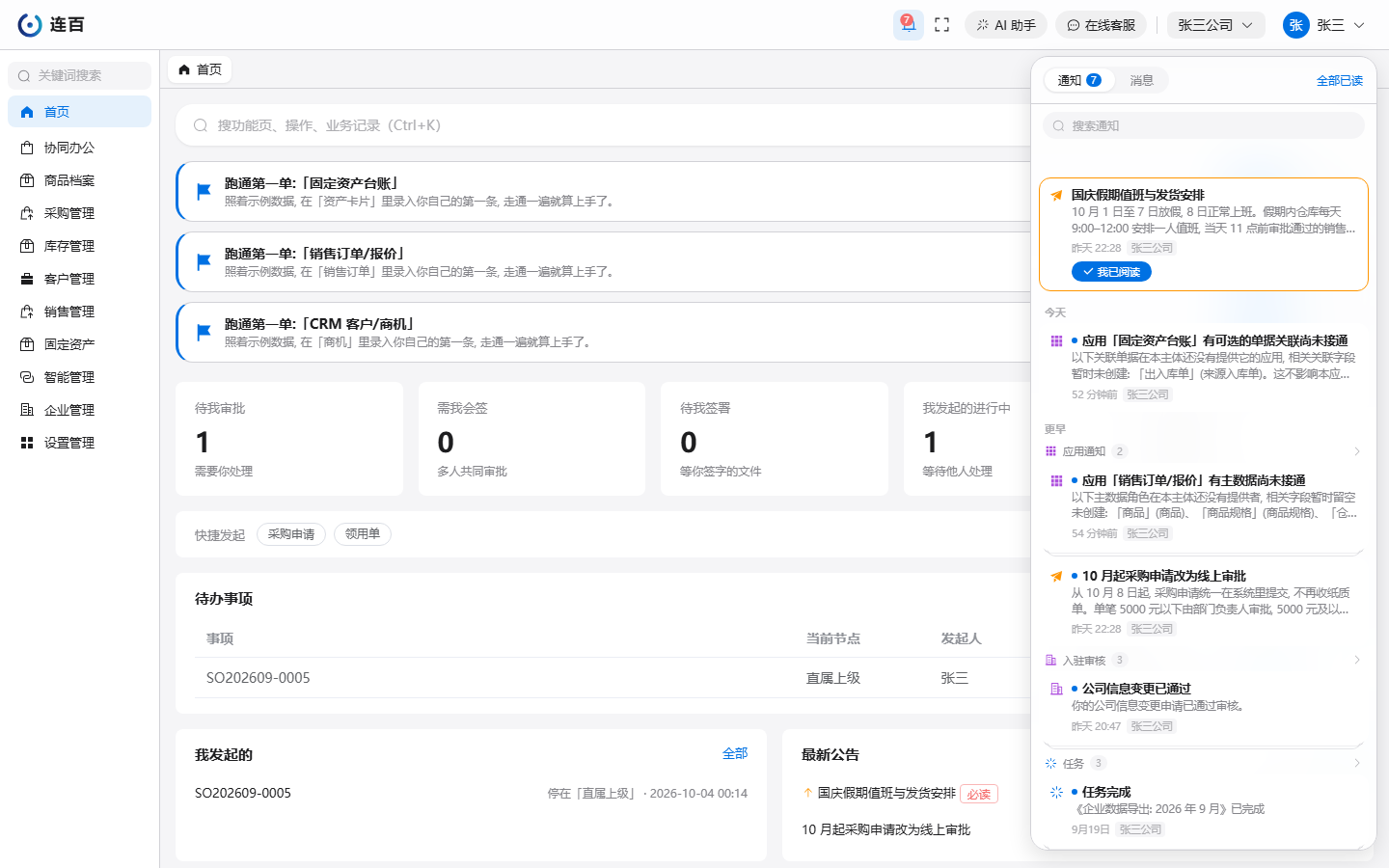This screenshot has height=868, width=1389.
Task: Open 在线客服 online support
Action: click(1101, 25)
